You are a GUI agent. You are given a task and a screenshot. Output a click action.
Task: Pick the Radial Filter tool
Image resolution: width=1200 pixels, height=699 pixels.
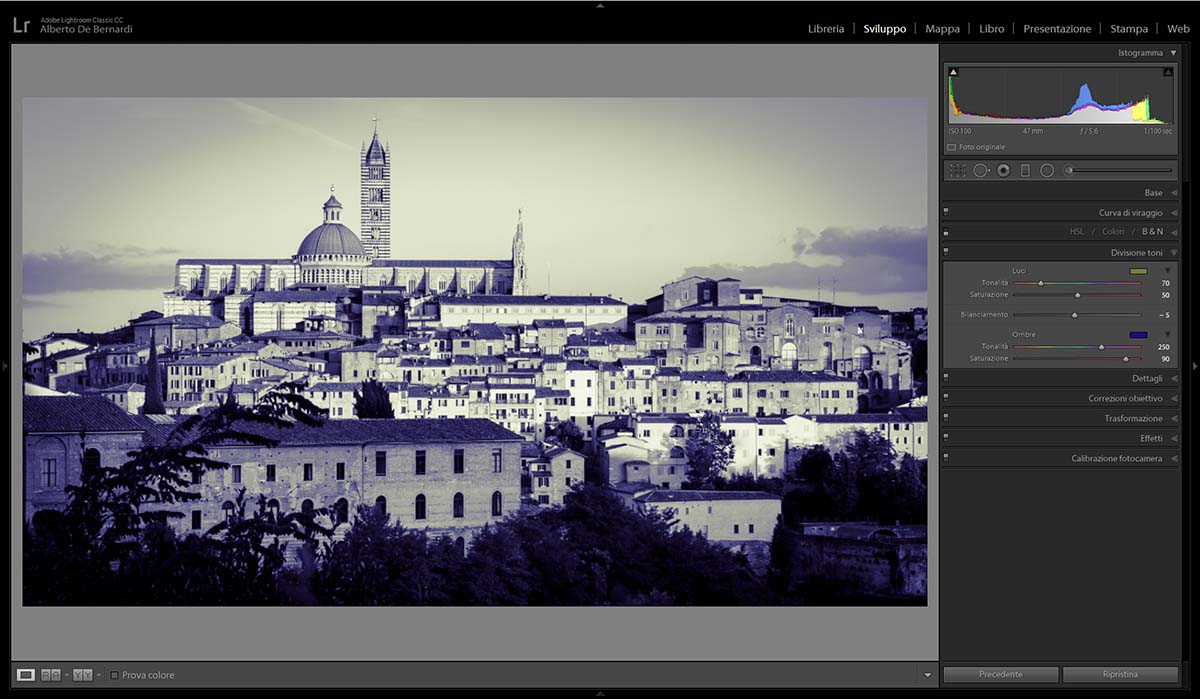click(x=1047, y=171)
